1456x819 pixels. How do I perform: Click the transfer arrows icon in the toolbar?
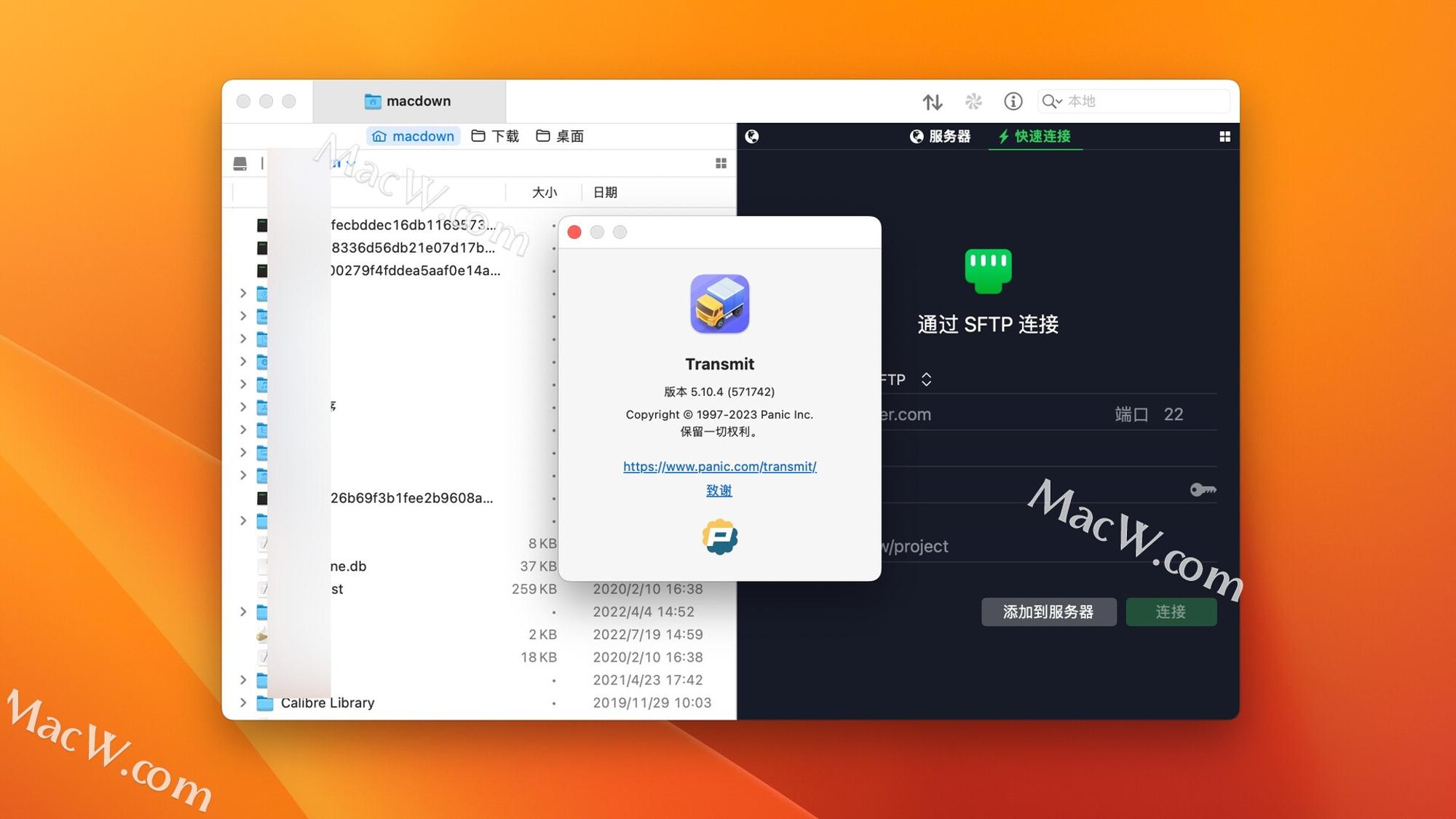point(933,102)
